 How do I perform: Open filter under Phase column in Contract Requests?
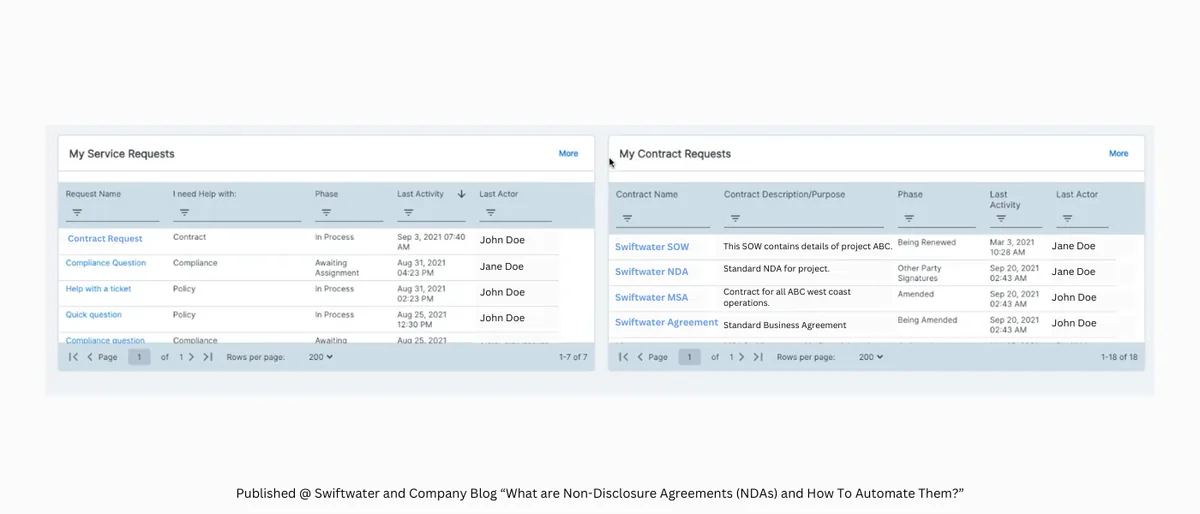click(909, 218)
